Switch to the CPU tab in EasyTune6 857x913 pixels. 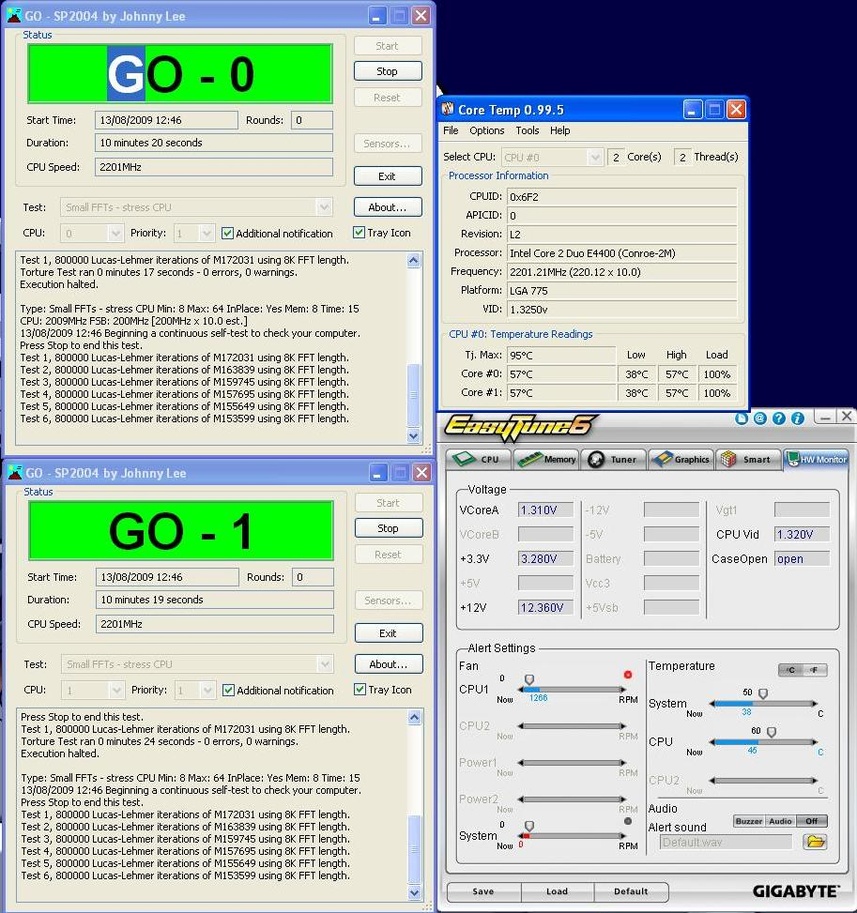point(479,459)
